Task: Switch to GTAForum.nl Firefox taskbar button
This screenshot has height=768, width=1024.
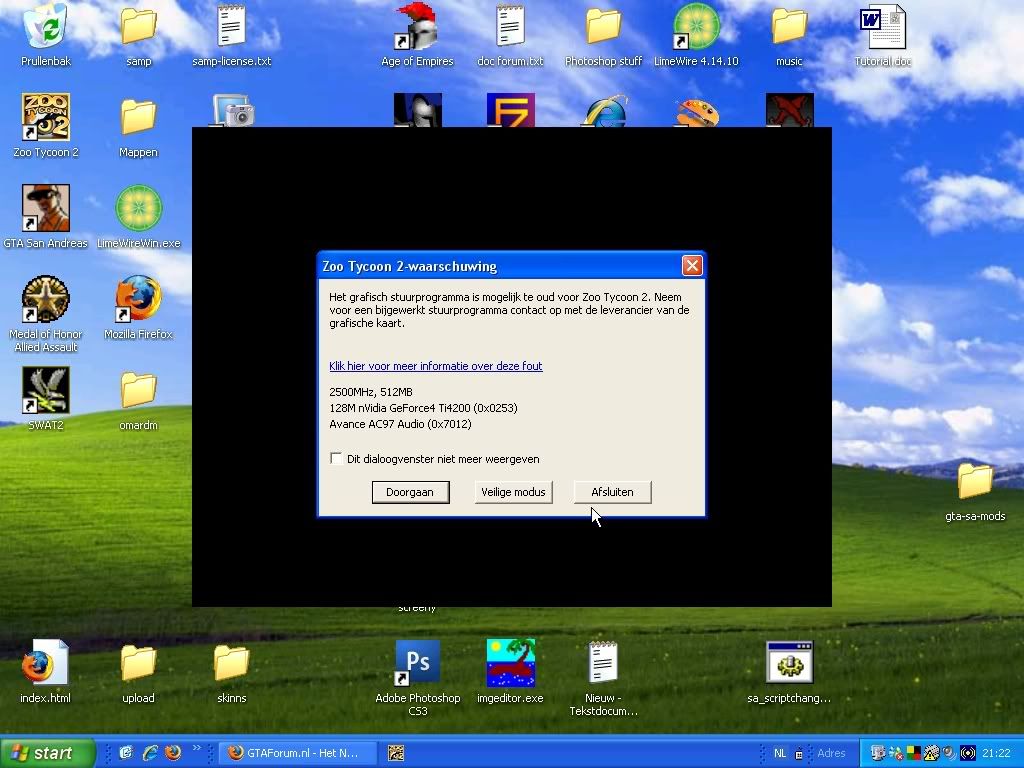Action: point(297,753)
